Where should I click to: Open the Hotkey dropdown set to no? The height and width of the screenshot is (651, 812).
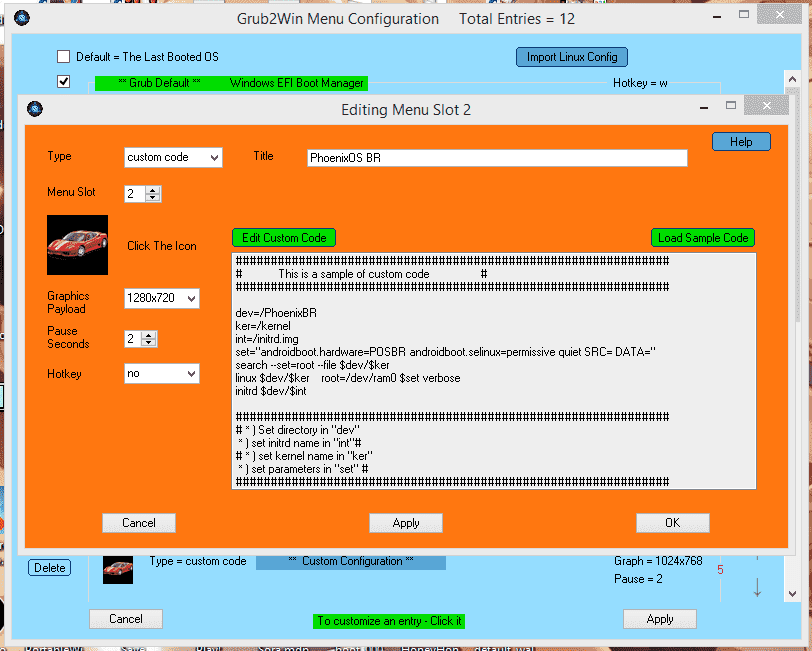coord(162,373)
